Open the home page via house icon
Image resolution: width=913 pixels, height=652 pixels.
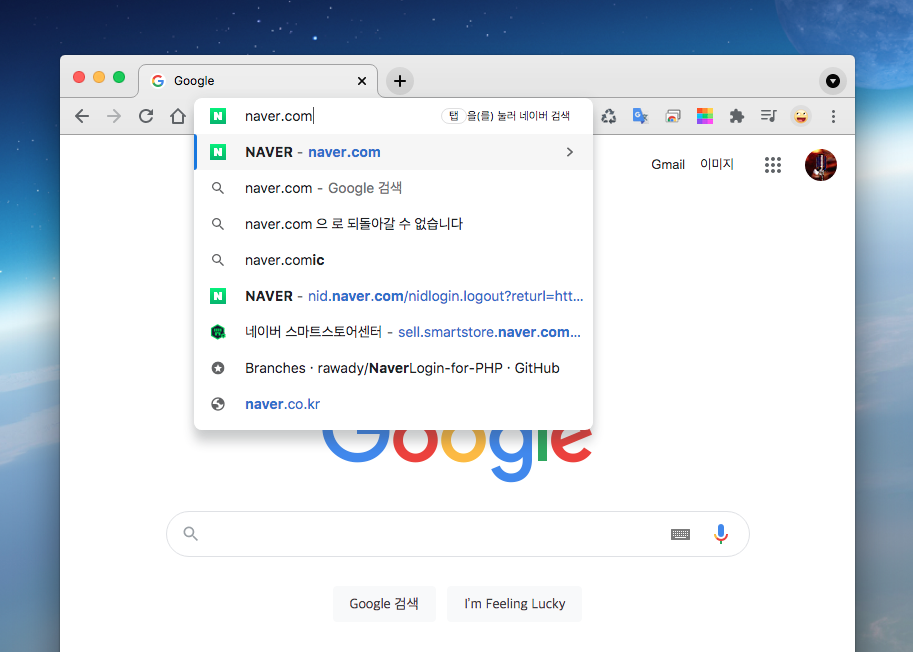pyautogui.click(x=178, y=116)
